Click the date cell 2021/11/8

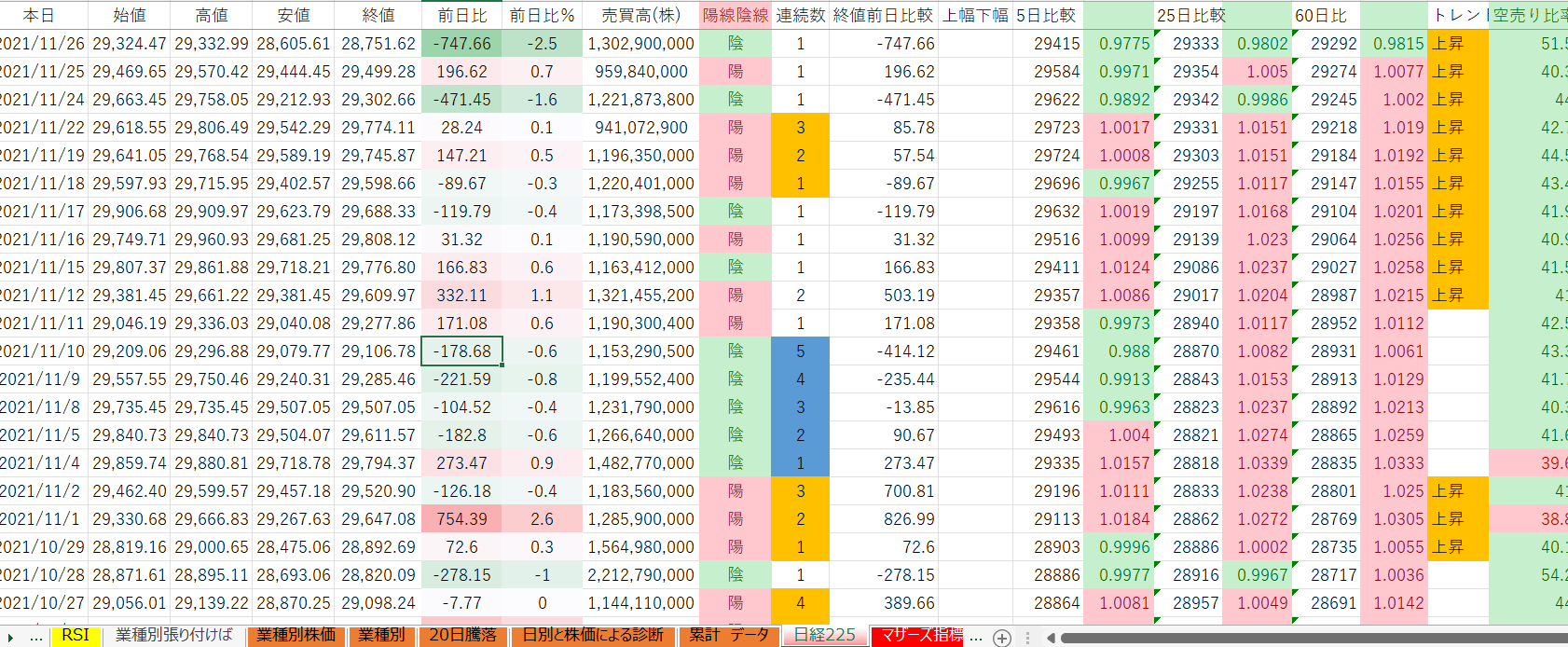click(x=43, y=407)
